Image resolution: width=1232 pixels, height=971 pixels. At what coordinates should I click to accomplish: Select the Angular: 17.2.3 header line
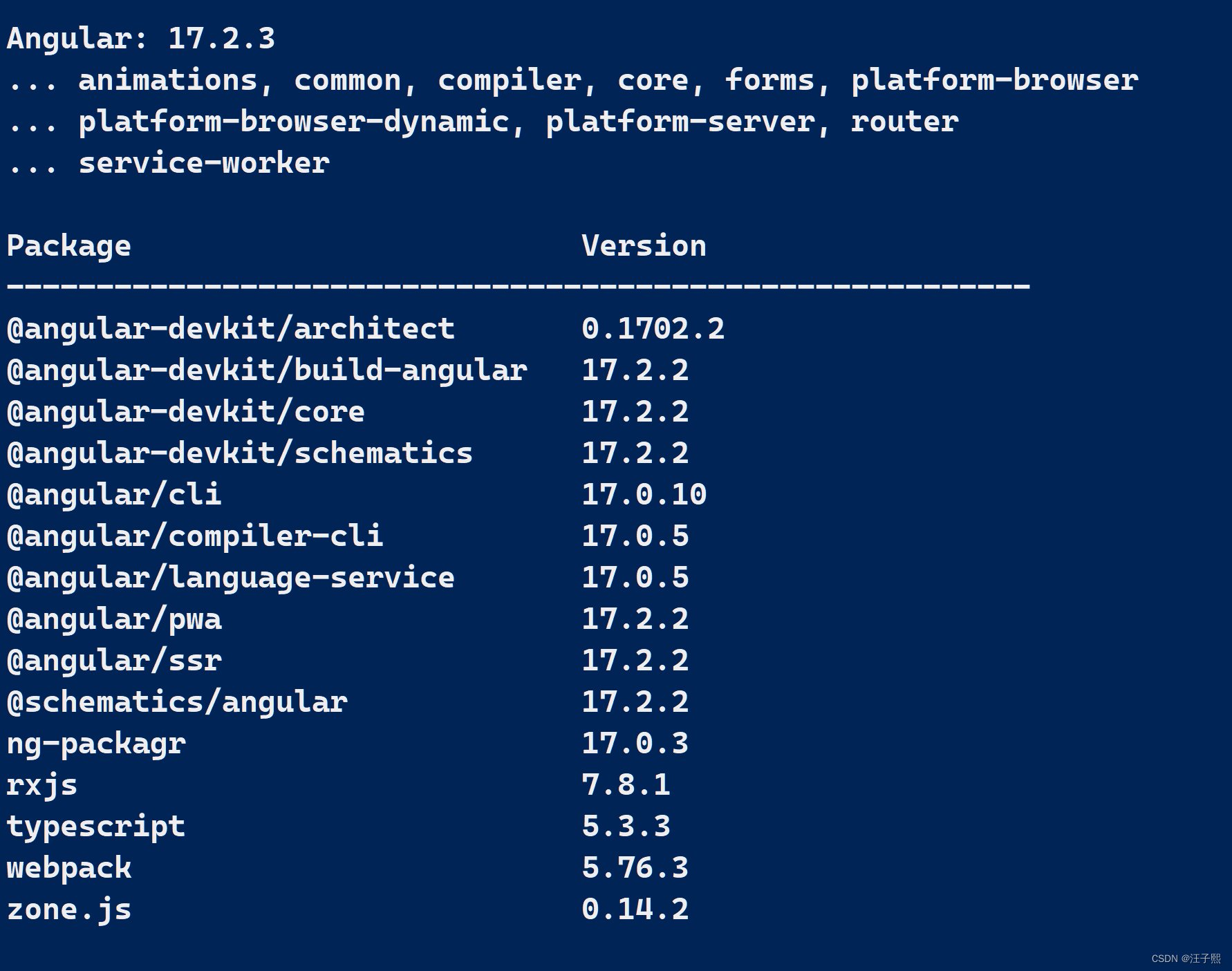(138, 39)
